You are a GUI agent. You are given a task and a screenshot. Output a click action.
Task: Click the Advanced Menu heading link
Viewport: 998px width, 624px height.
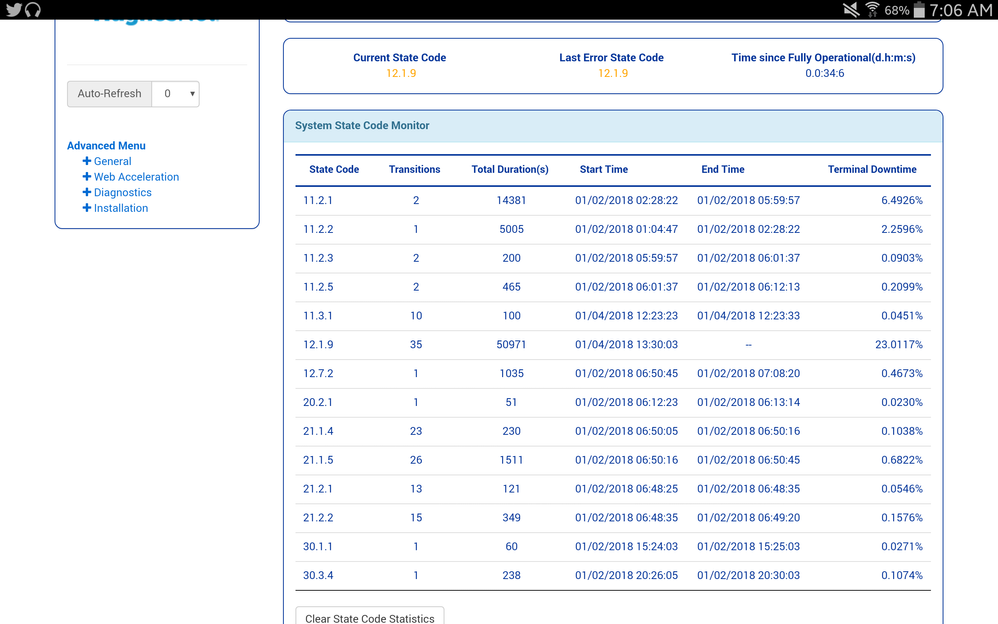pyautogui.click(x=106, y=146)
